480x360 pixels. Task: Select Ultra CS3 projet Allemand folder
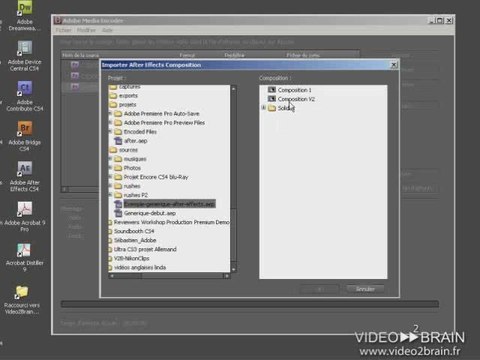[145, 249]
